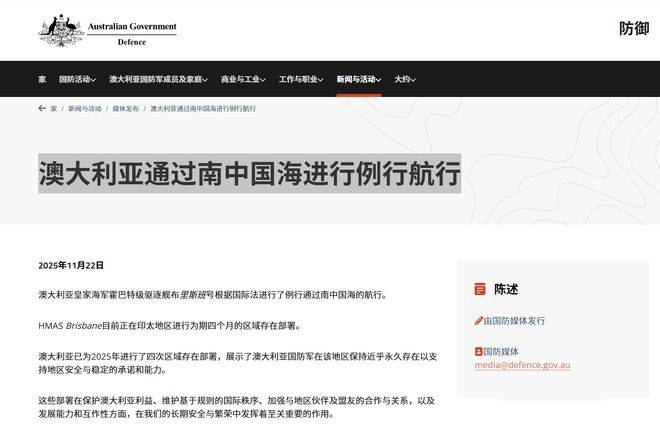Go to 家 in the main navigation bar
Screen dimensions: 660x432
pyautogui.click(x=42, y=79)
